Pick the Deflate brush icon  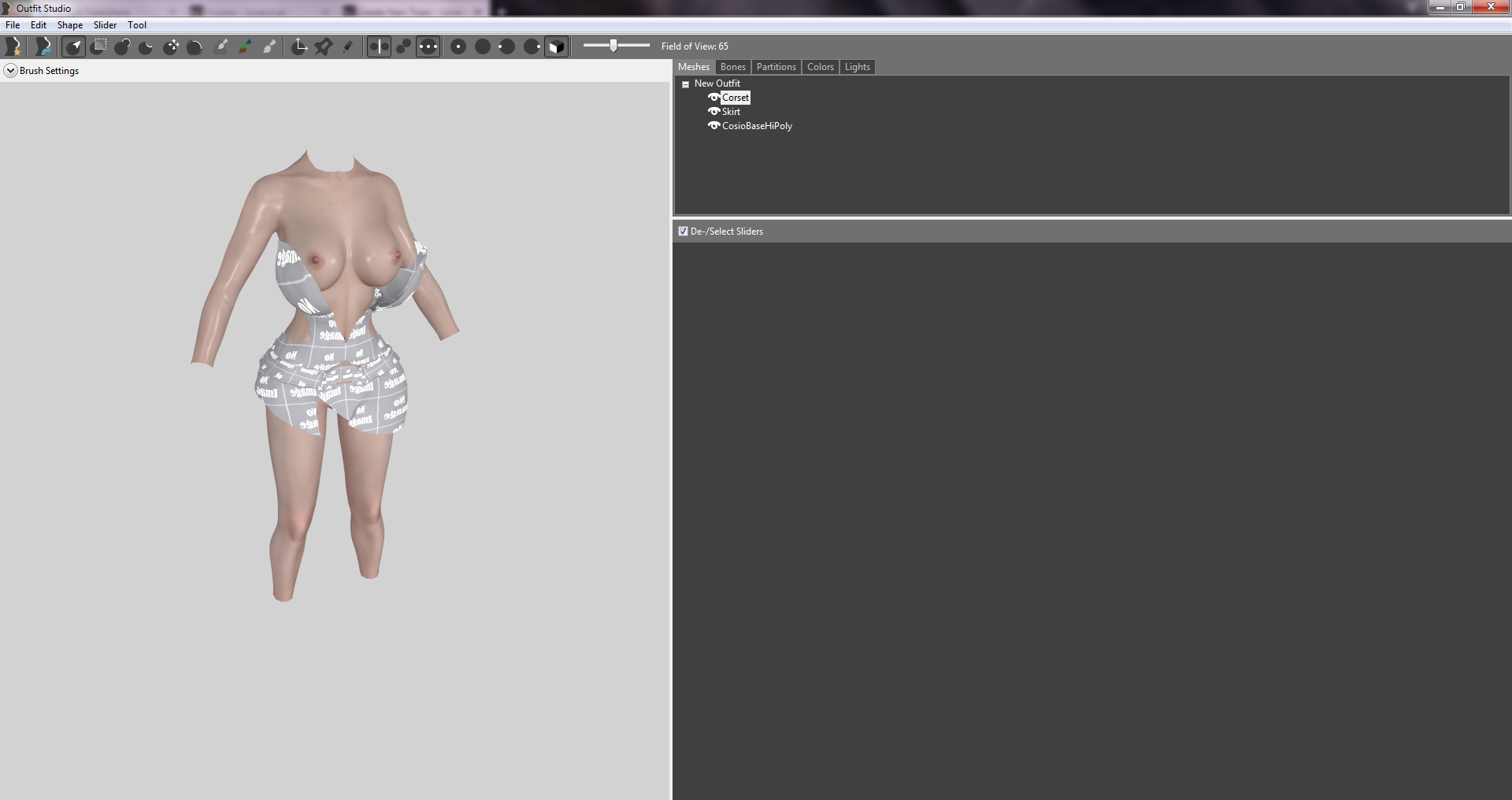point(146,46)
